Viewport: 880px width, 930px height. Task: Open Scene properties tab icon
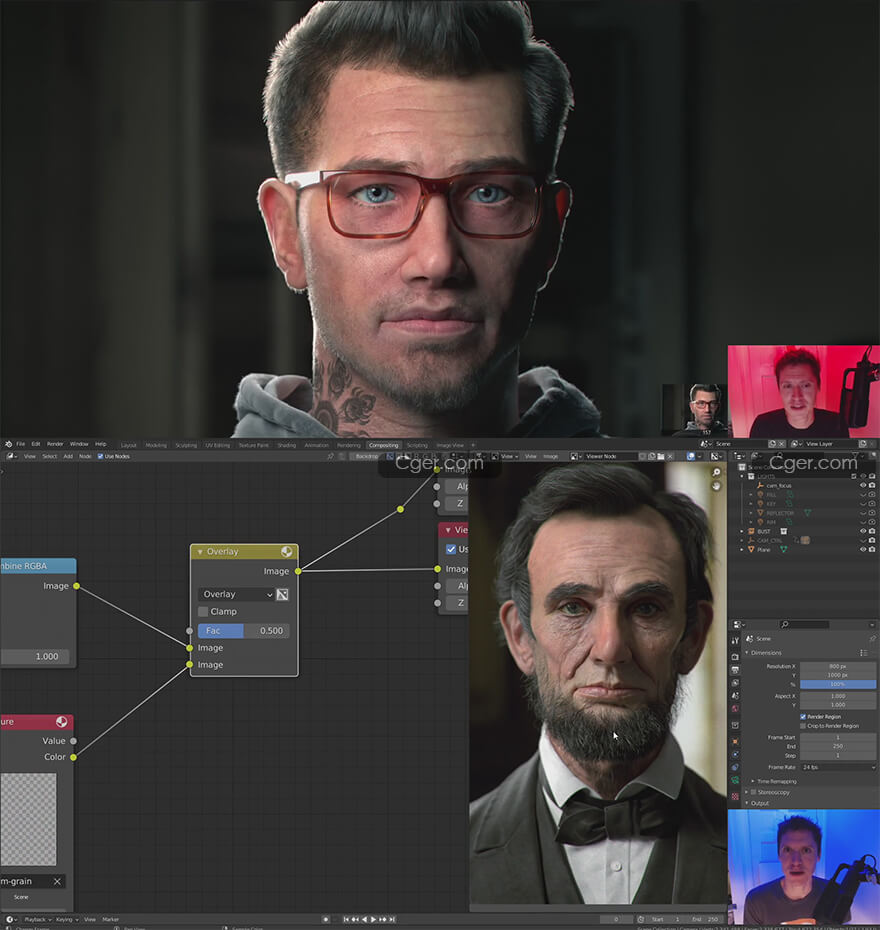735,696
